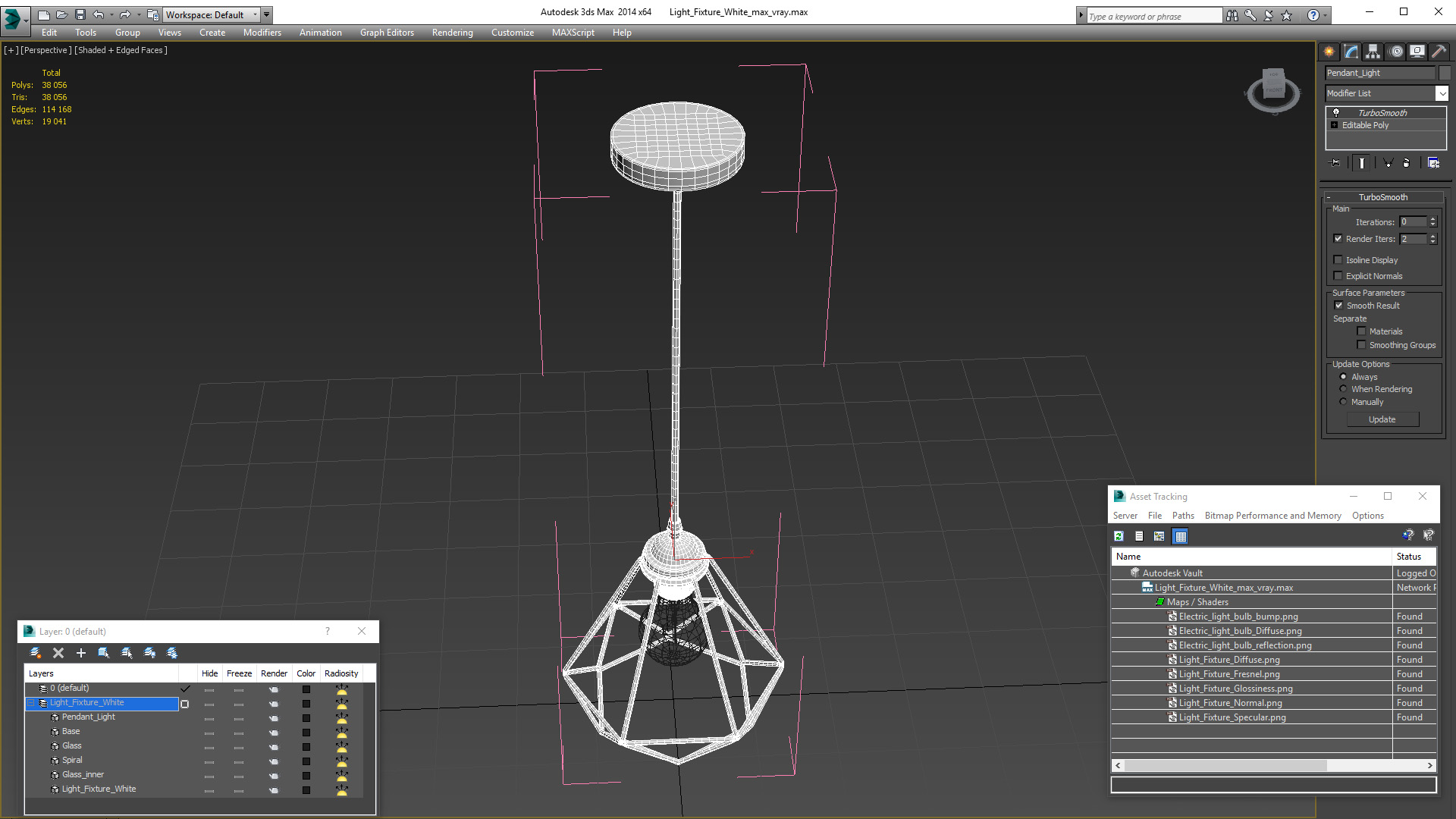
Task: Open the Modifiers menu
Action: (262, 33)
